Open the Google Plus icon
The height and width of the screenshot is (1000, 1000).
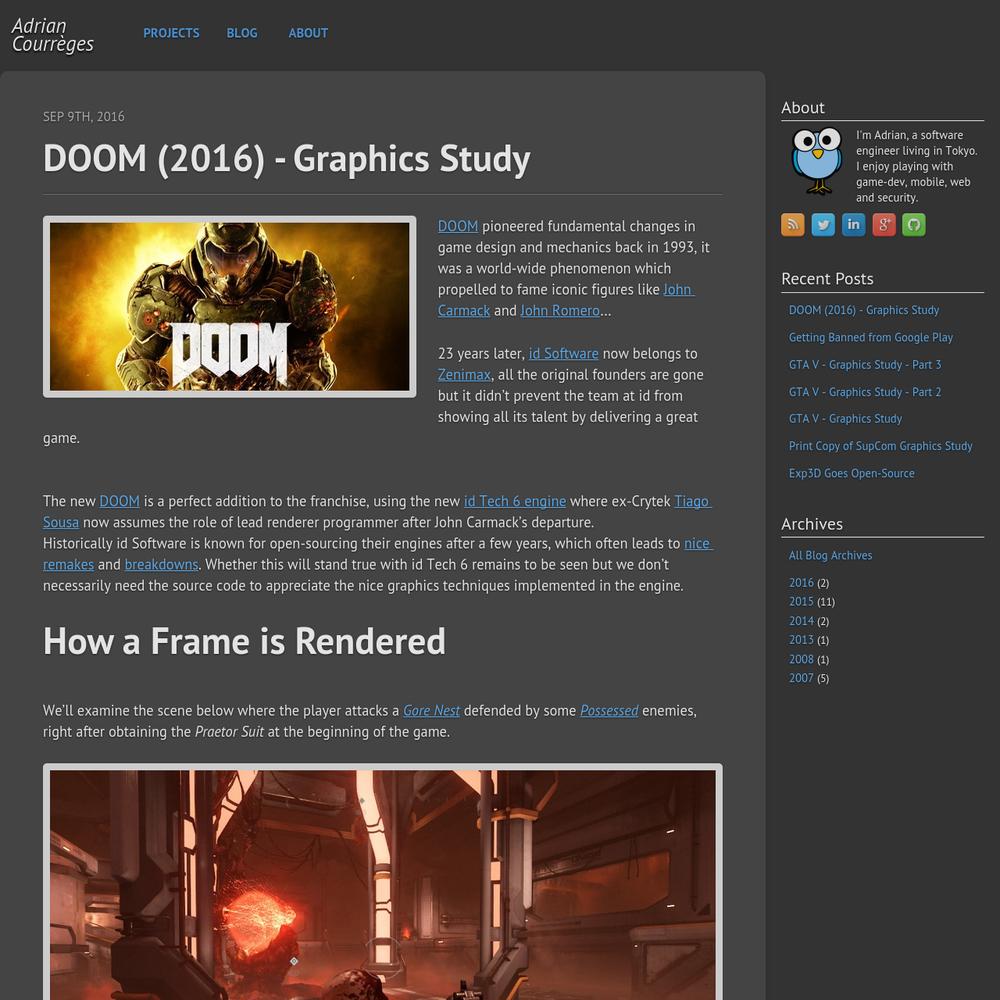point(883,224)
